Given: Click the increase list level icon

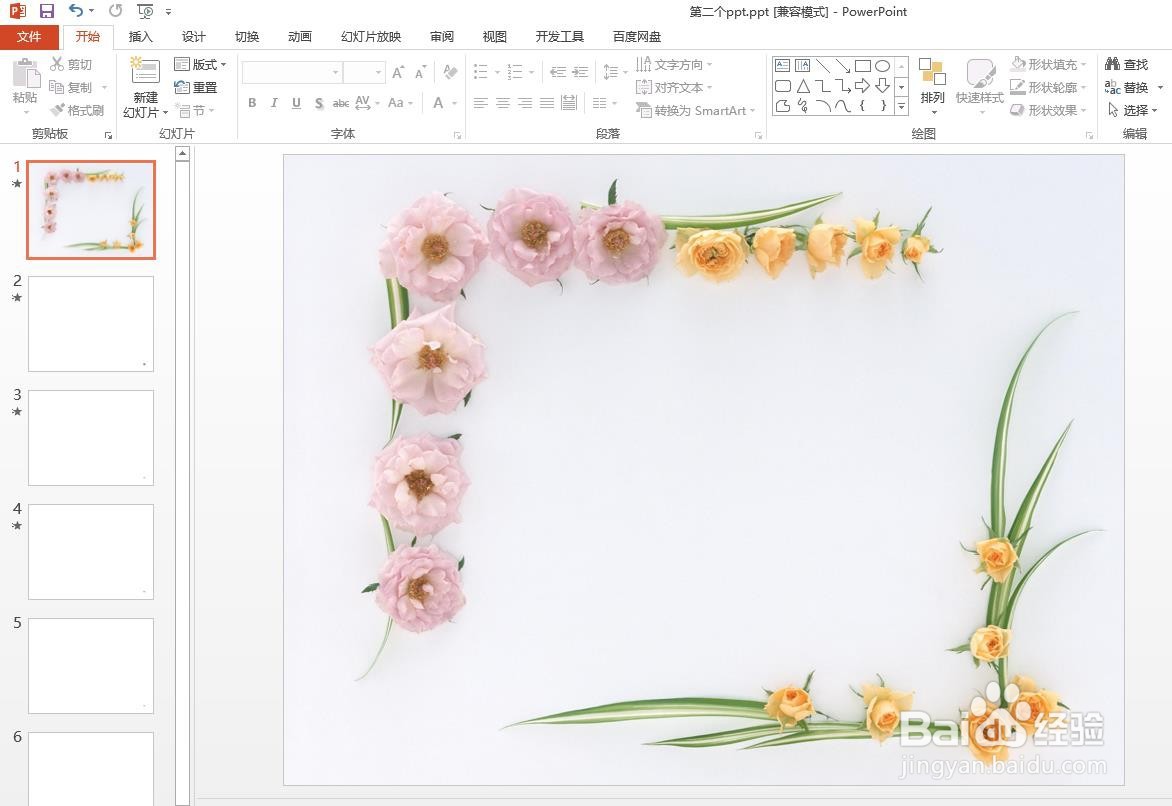Looking at the screenshot, I should coord(580,73).
